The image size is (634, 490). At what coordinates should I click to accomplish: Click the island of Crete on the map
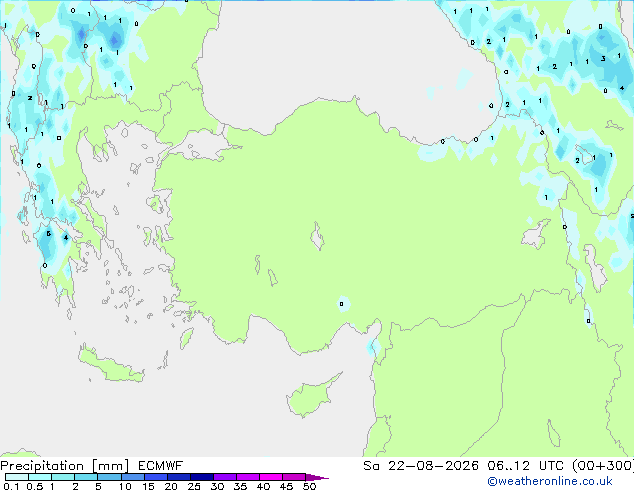pyautogui.click(x=111, y=364)
